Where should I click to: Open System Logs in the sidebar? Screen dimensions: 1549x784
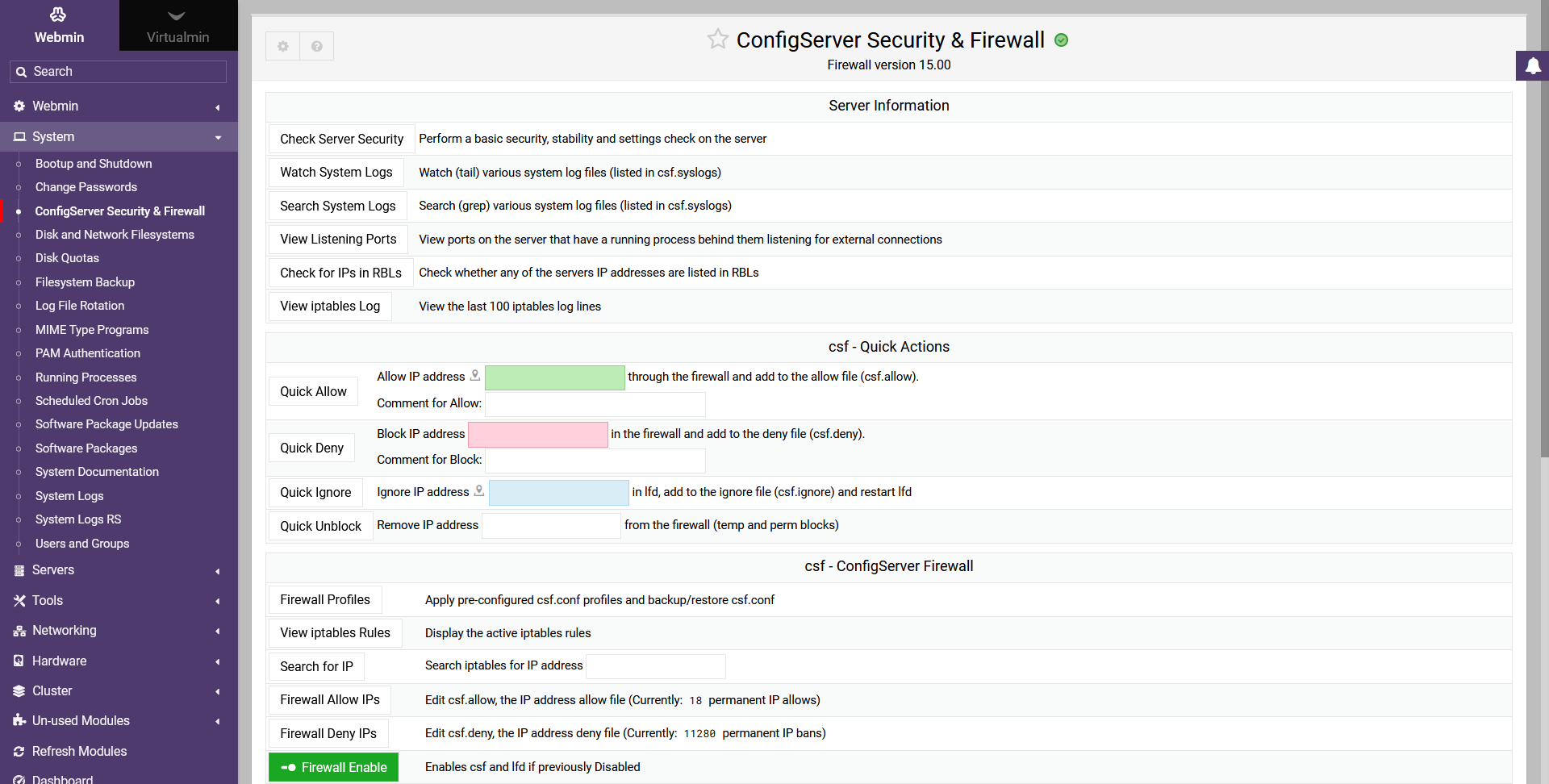point(69,496)
